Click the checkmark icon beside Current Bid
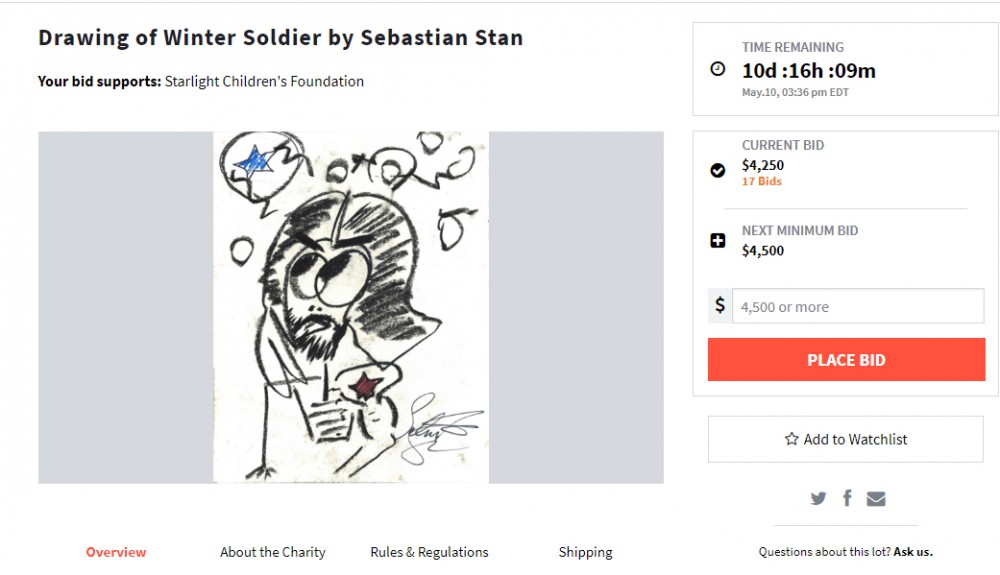Viewport: 1000px width, 575px height. [x=718, y=170]
